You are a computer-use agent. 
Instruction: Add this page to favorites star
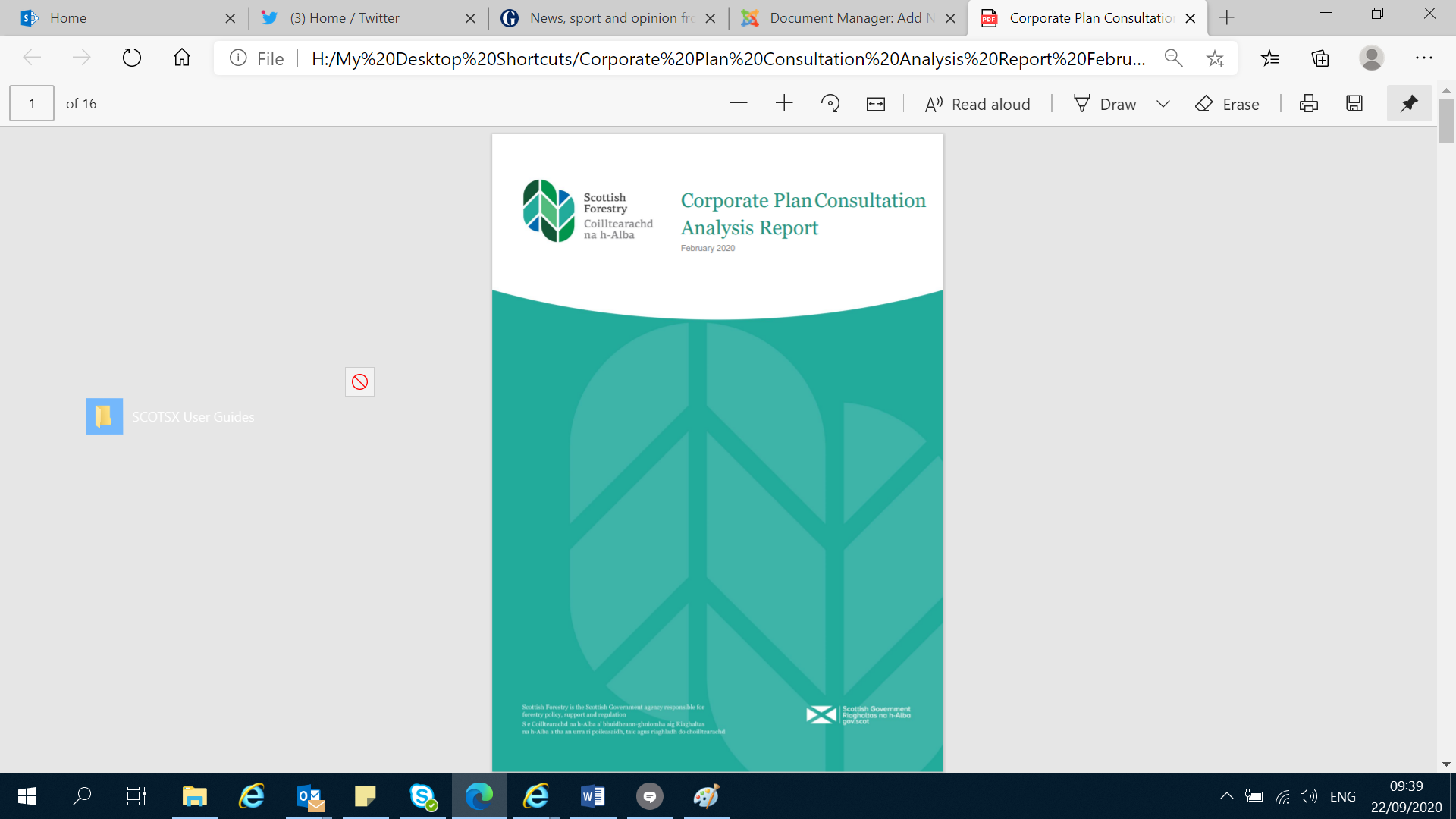pos(1215,58)
